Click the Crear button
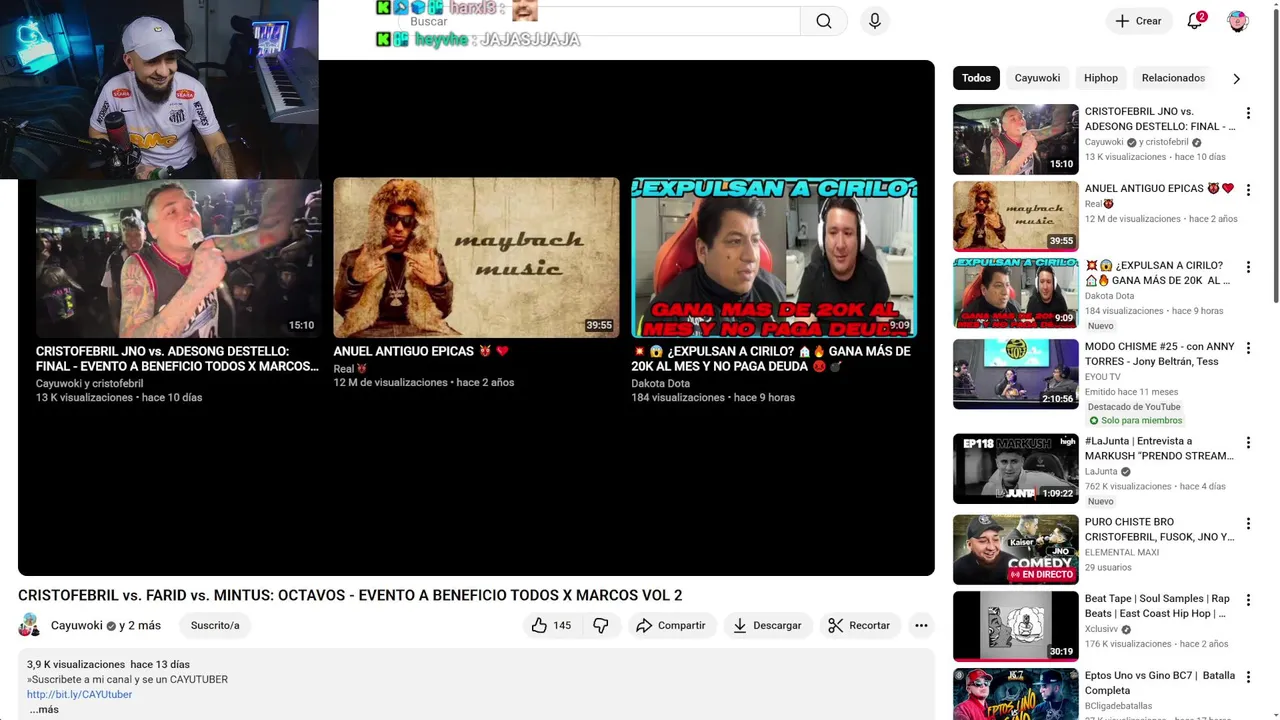 [x=1138, y=21]
